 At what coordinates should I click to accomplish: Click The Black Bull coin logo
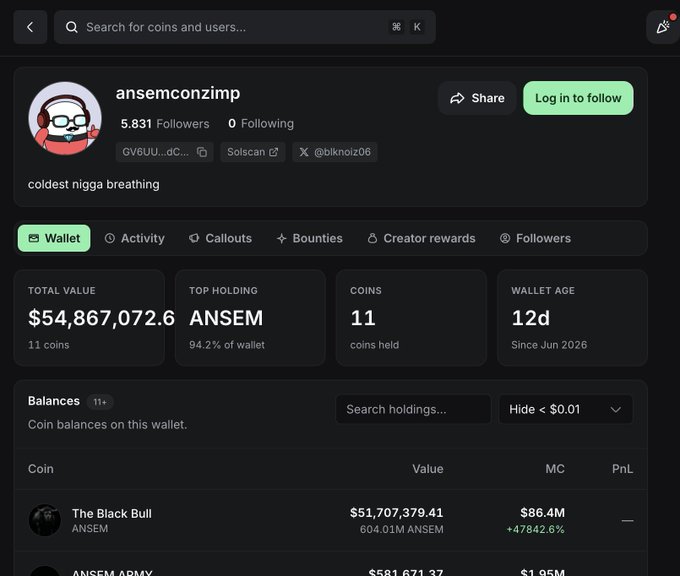pos(45,520)
